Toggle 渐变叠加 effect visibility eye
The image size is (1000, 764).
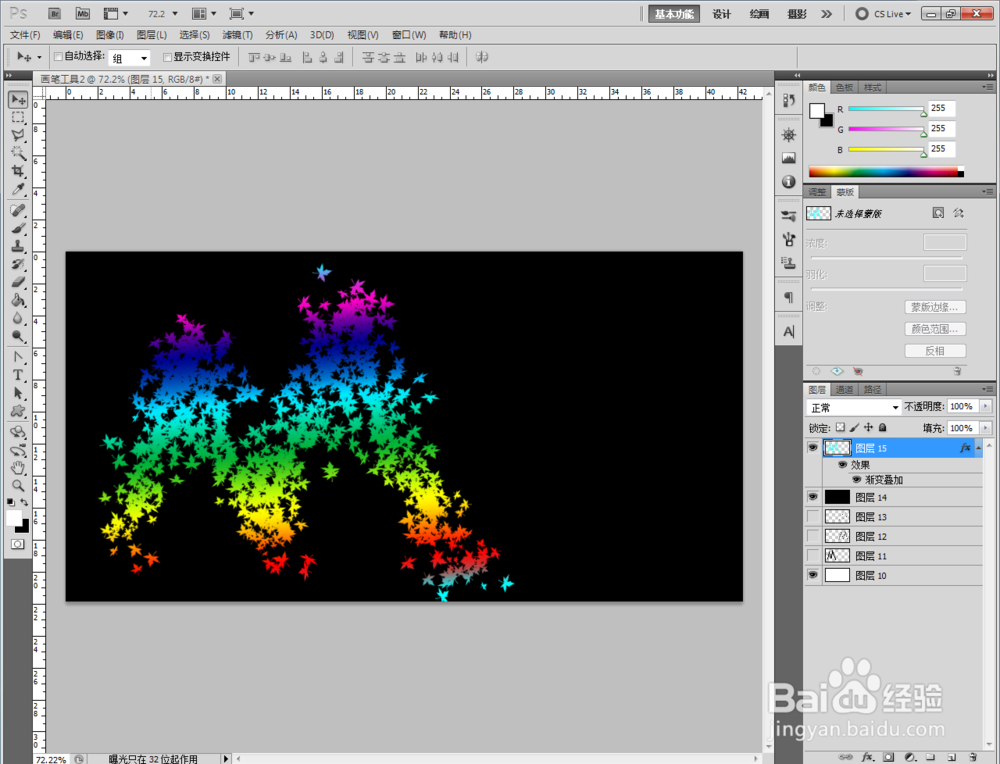(857, 480)
